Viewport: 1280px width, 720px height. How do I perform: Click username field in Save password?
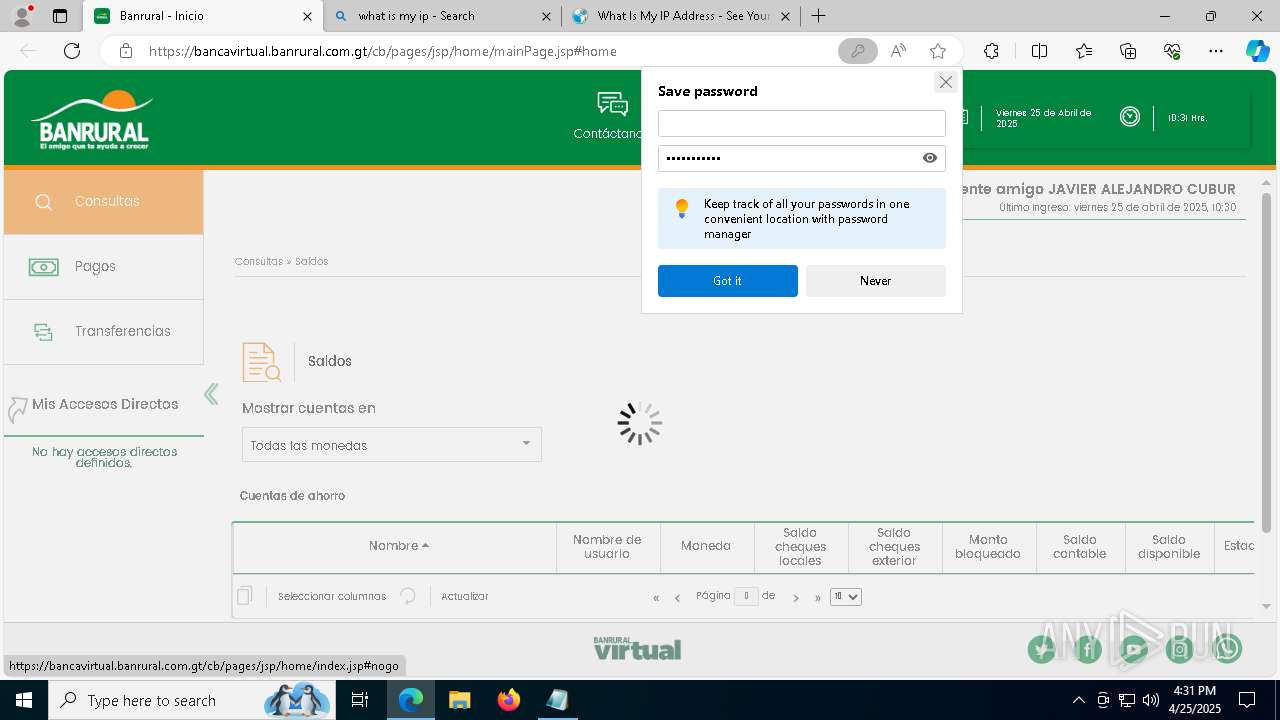tap(802, 123)
